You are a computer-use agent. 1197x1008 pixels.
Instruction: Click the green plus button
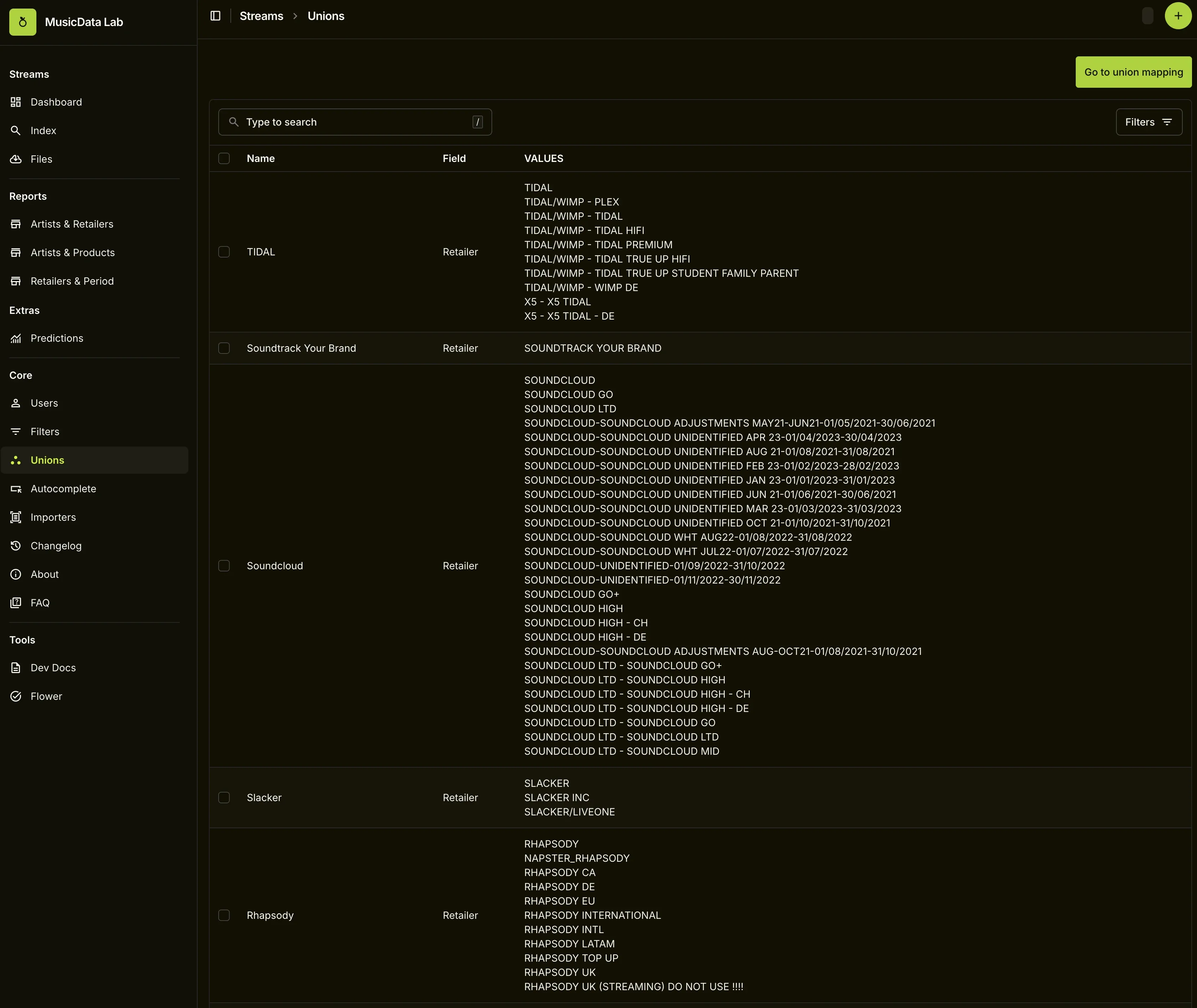pos(1178,16)
